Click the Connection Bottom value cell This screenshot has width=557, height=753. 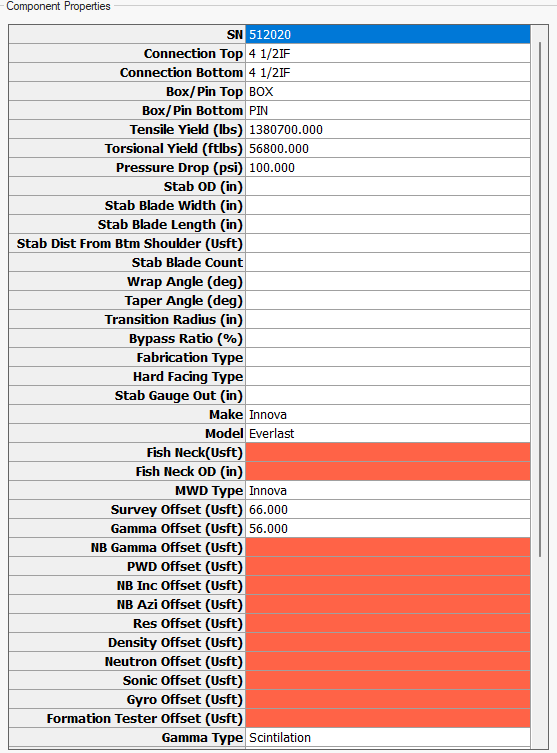click(x=388, y=73)
